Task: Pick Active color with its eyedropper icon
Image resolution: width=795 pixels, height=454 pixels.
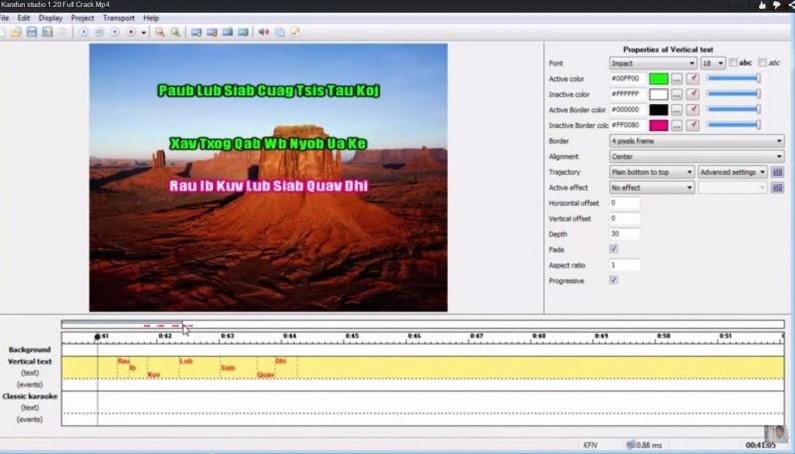Action: coord(693,79)
